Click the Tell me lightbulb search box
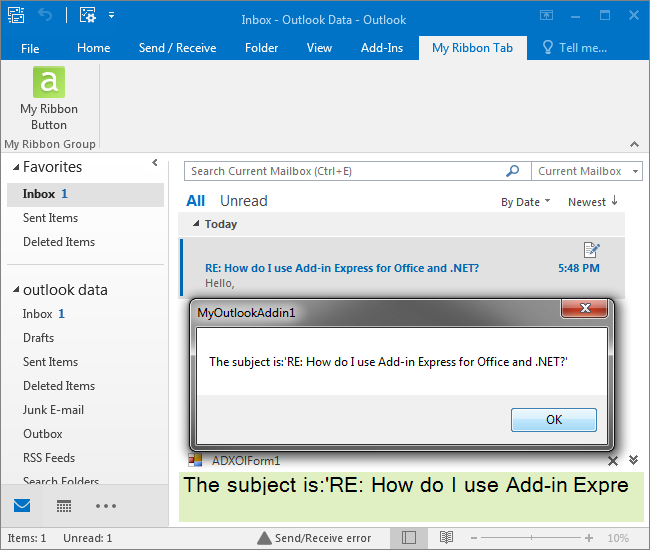The width and height of the screenshot is (650, 550). click(x=575, y=48)
